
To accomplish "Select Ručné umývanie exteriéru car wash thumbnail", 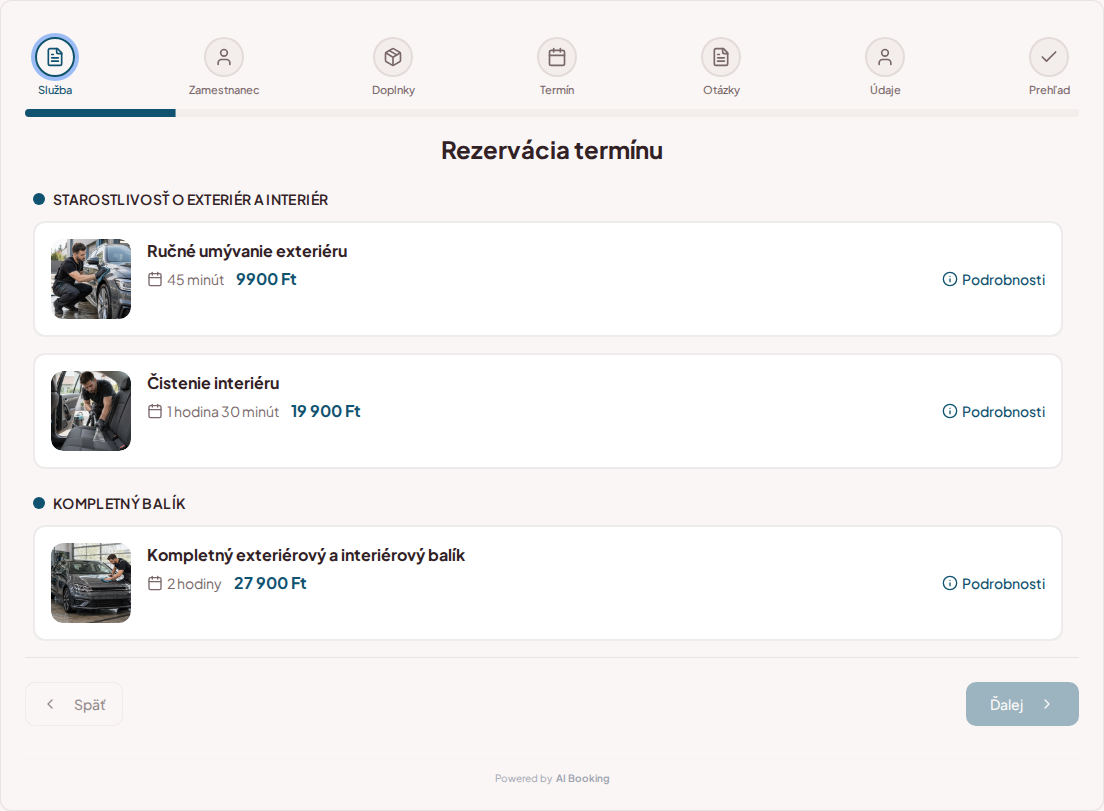I will (x=91, y=279).
